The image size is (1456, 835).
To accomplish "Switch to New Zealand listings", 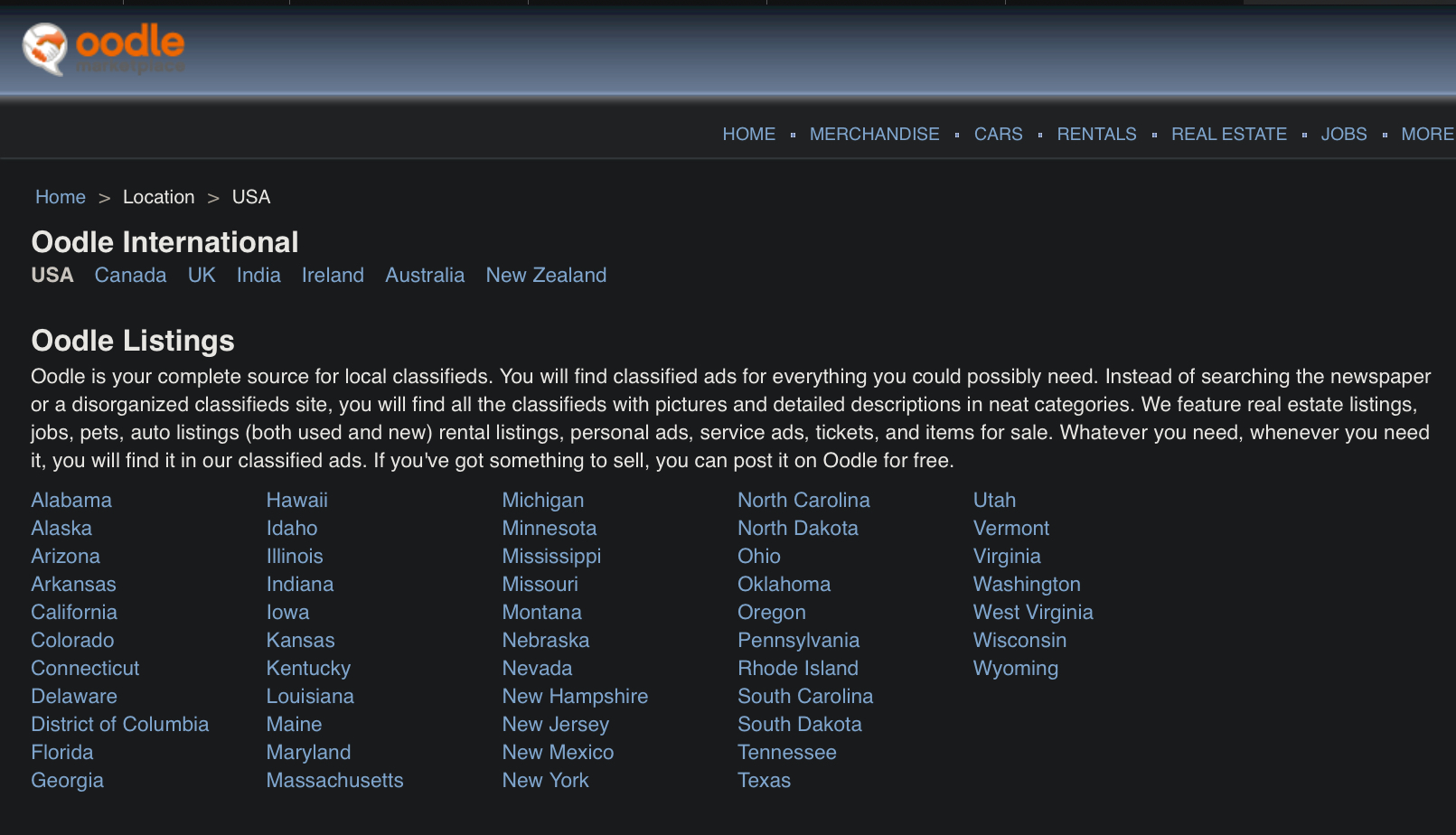I will click(547, 276).
